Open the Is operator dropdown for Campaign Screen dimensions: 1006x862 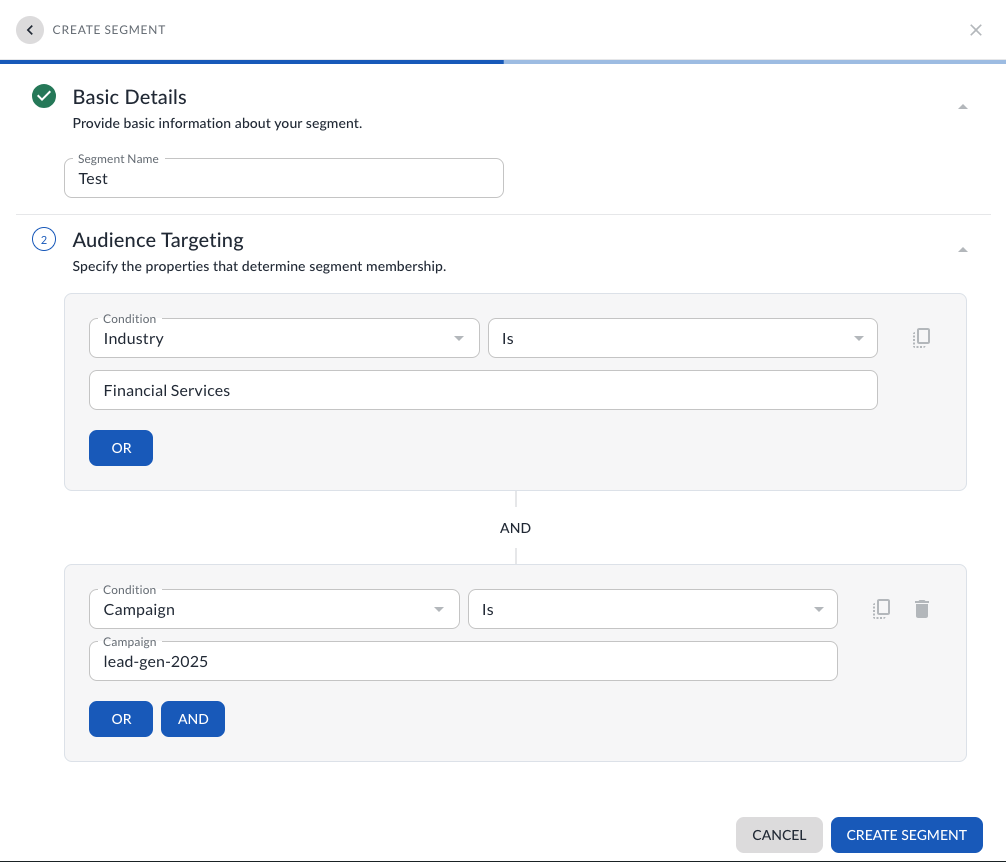(652, 609)
